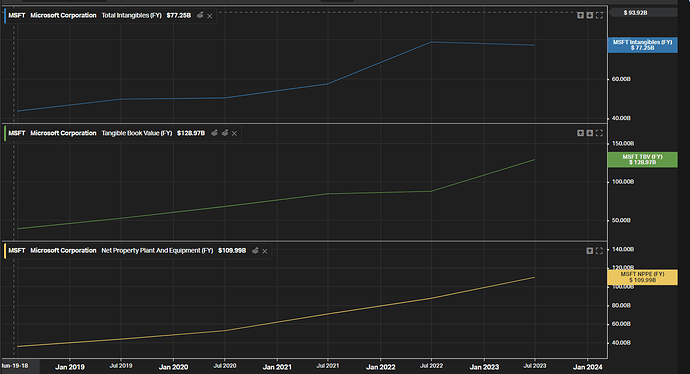Maximize the Total Intangibles chart pane
The width and height of the screenshot is (690, 374).
pyautogui.click(x=599, y=15)
